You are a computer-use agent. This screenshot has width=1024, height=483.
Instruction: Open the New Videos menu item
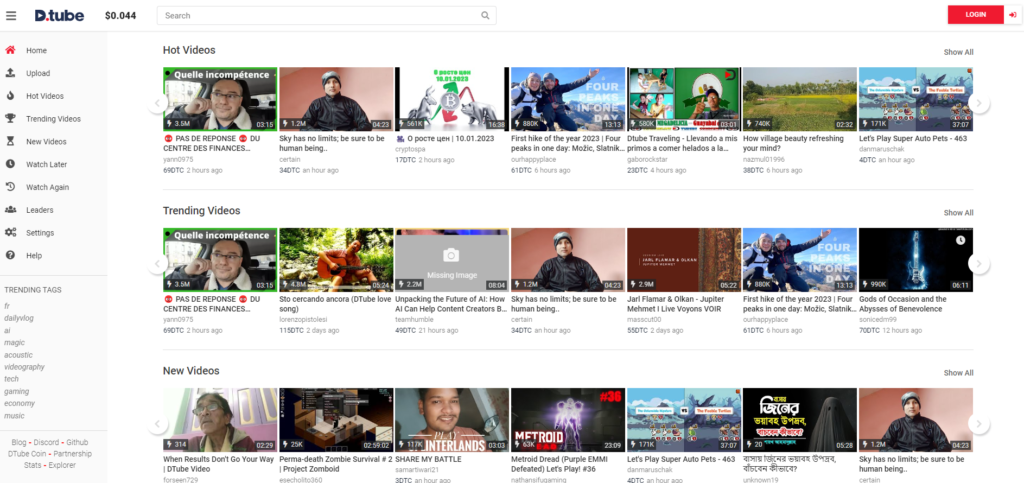point(46,142)
